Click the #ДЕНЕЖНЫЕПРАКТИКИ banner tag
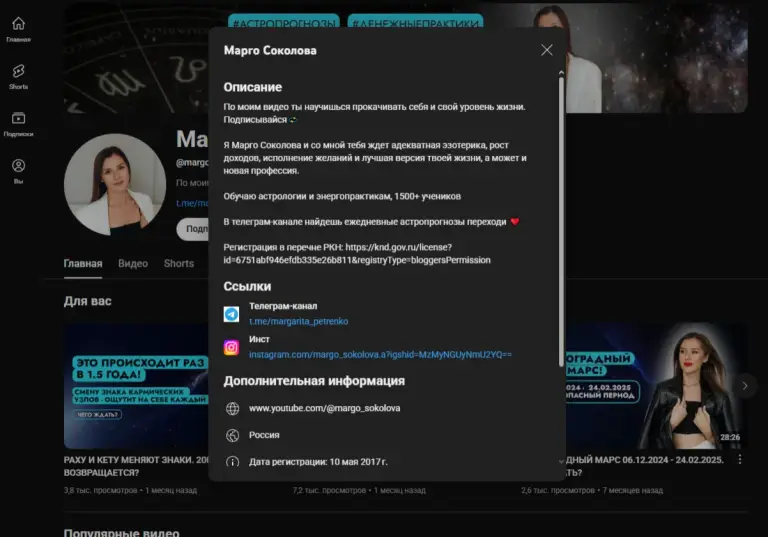Viewport: 768px width, 537px height. pyautogui.click(x=415, y=23)
